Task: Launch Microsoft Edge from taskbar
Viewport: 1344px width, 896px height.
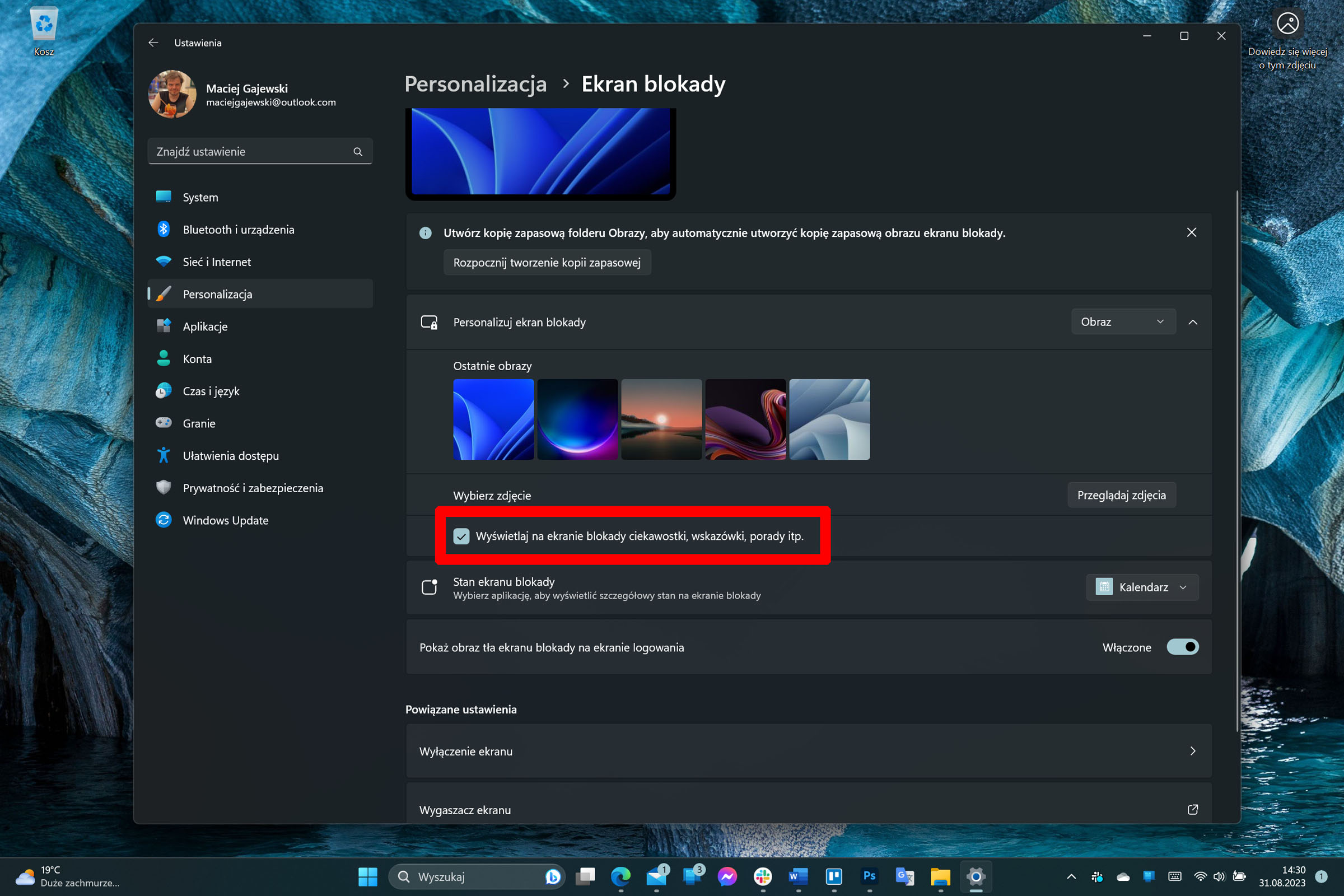Action: 620,876
